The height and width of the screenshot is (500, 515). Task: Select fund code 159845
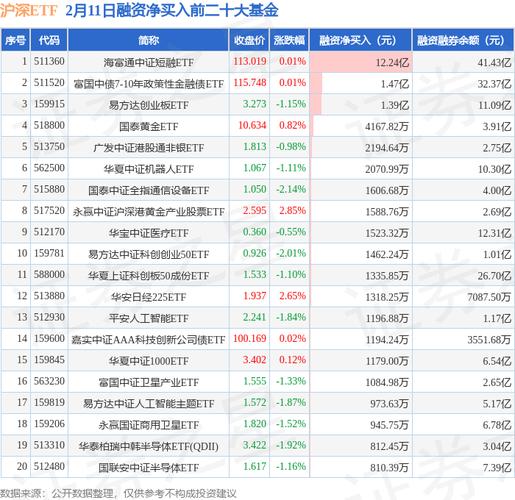[49, 360]
